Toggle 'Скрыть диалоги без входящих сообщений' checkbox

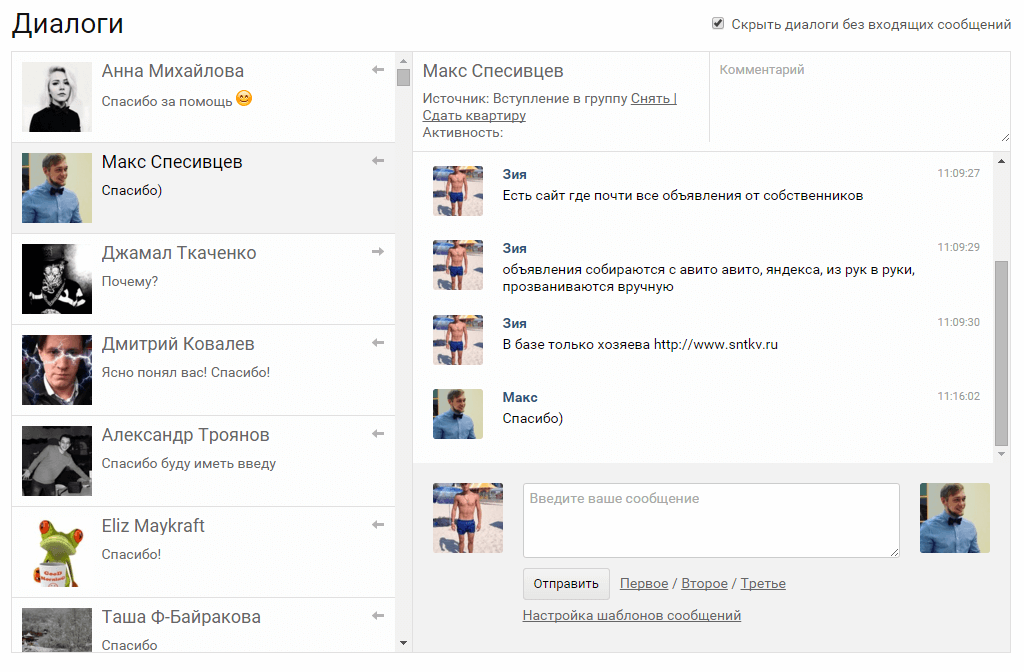click(718, 23)
